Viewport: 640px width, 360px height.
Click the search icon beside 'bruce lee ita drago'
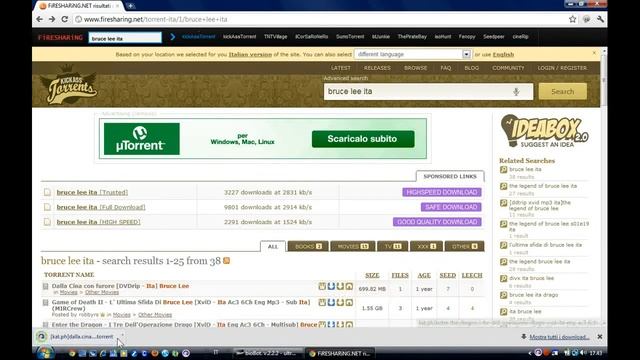coord(503,295)
